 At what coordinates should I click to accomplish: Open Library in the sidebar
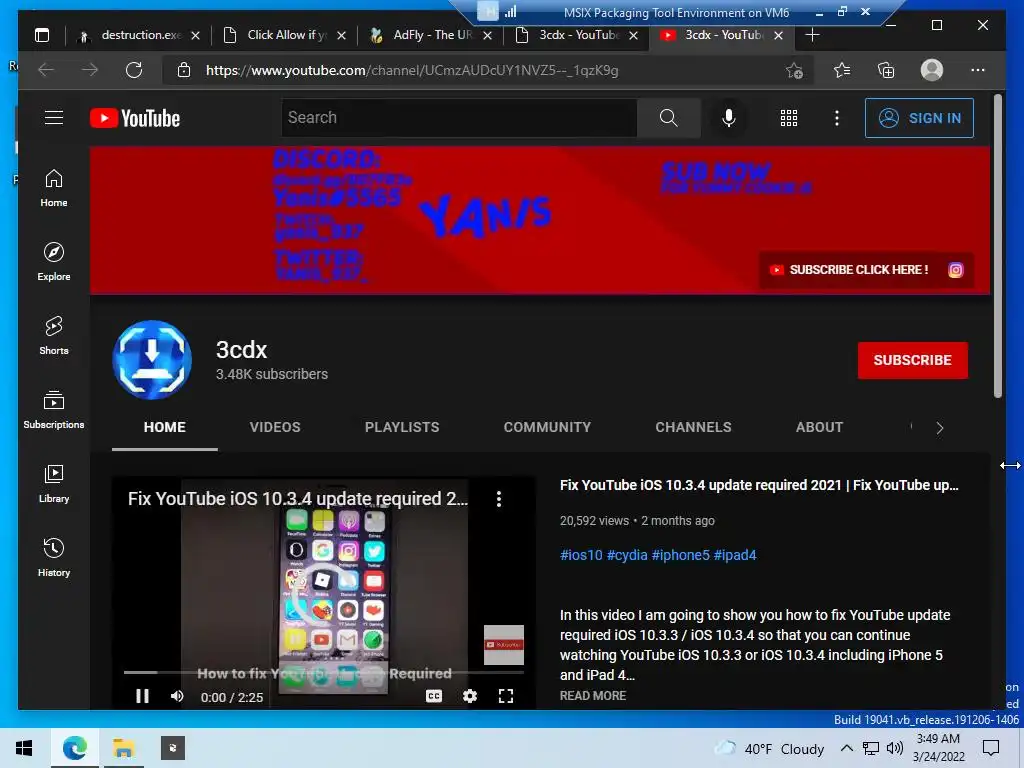pyautogui.click(x=54, y=483)
